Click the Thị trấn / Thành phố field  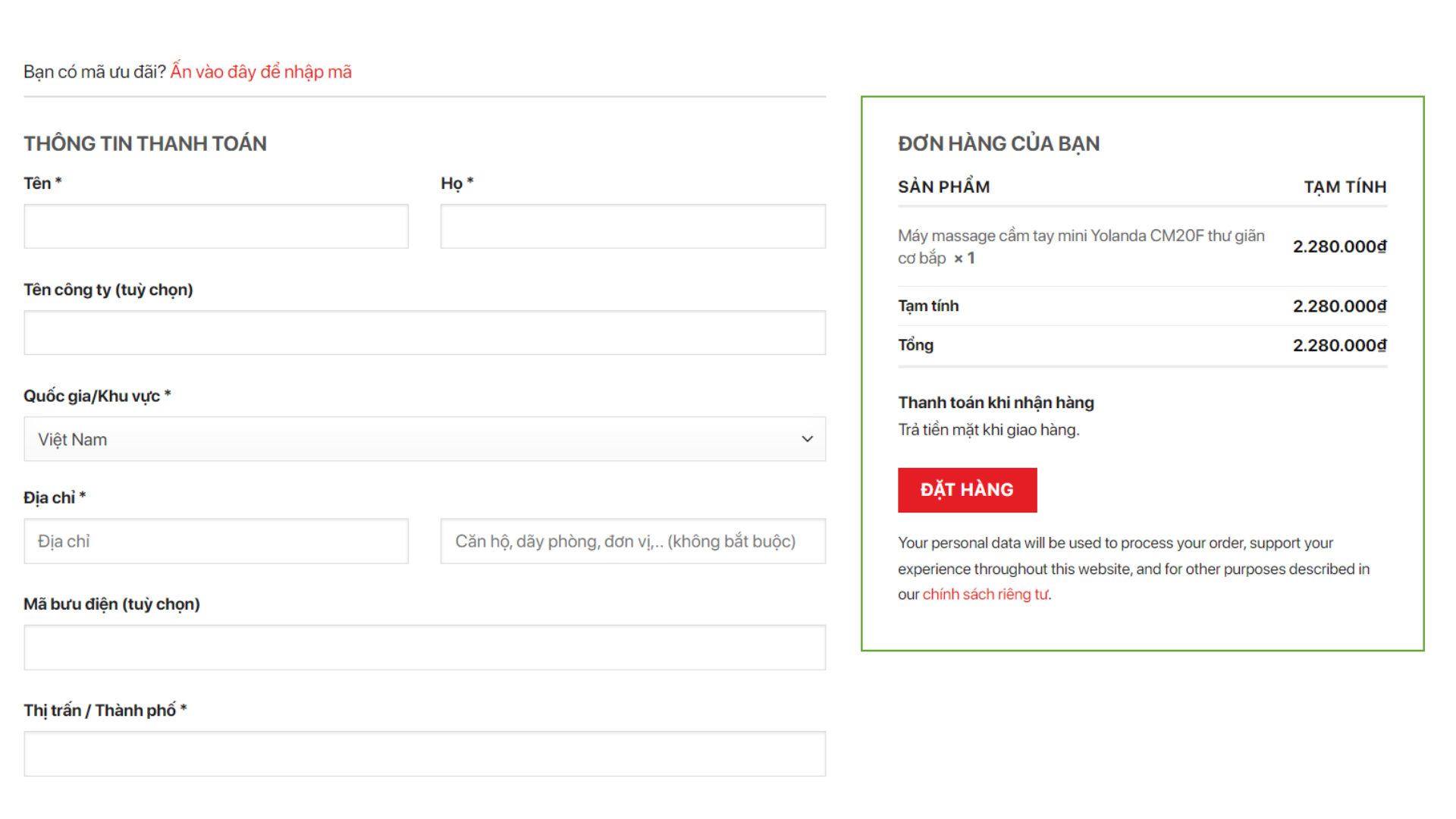[425, 754]
